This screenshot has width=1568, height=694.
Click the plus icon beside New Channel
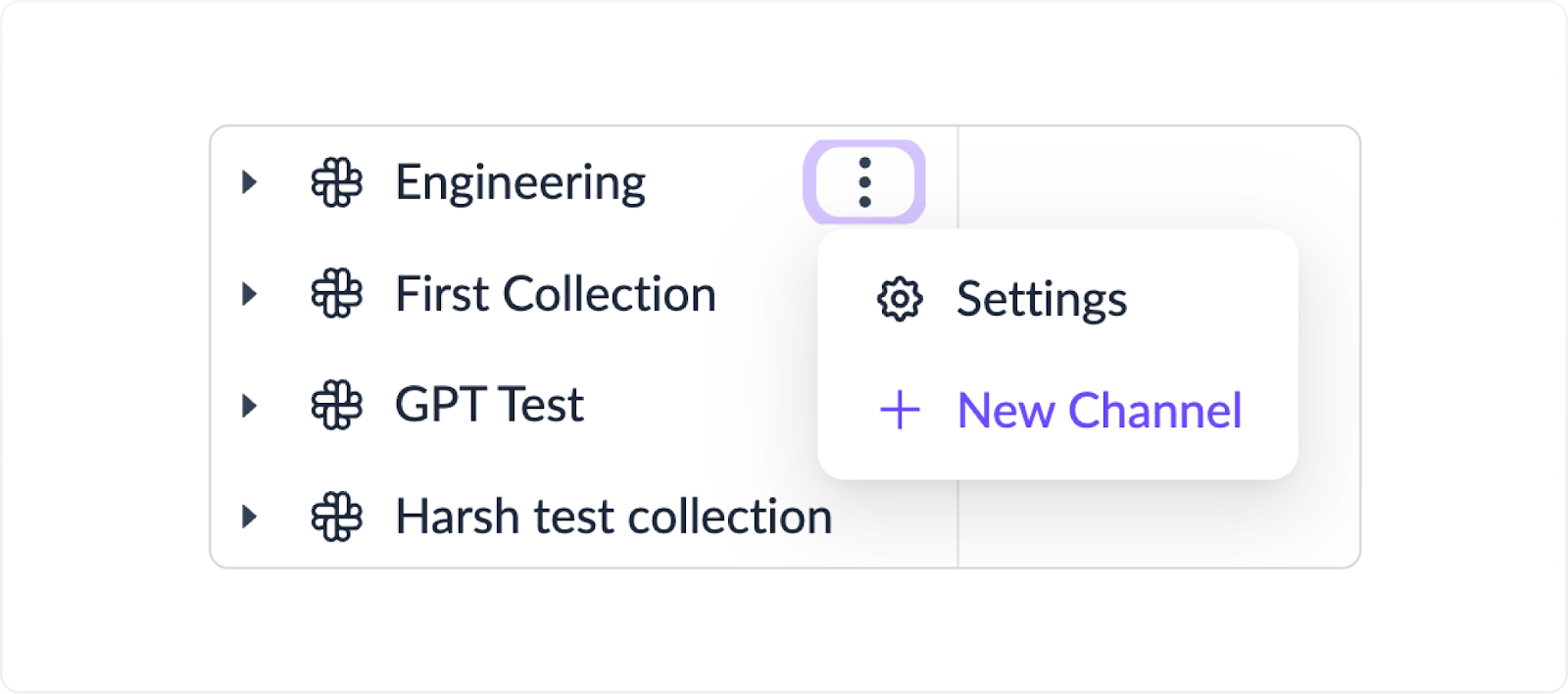[900, 410]
